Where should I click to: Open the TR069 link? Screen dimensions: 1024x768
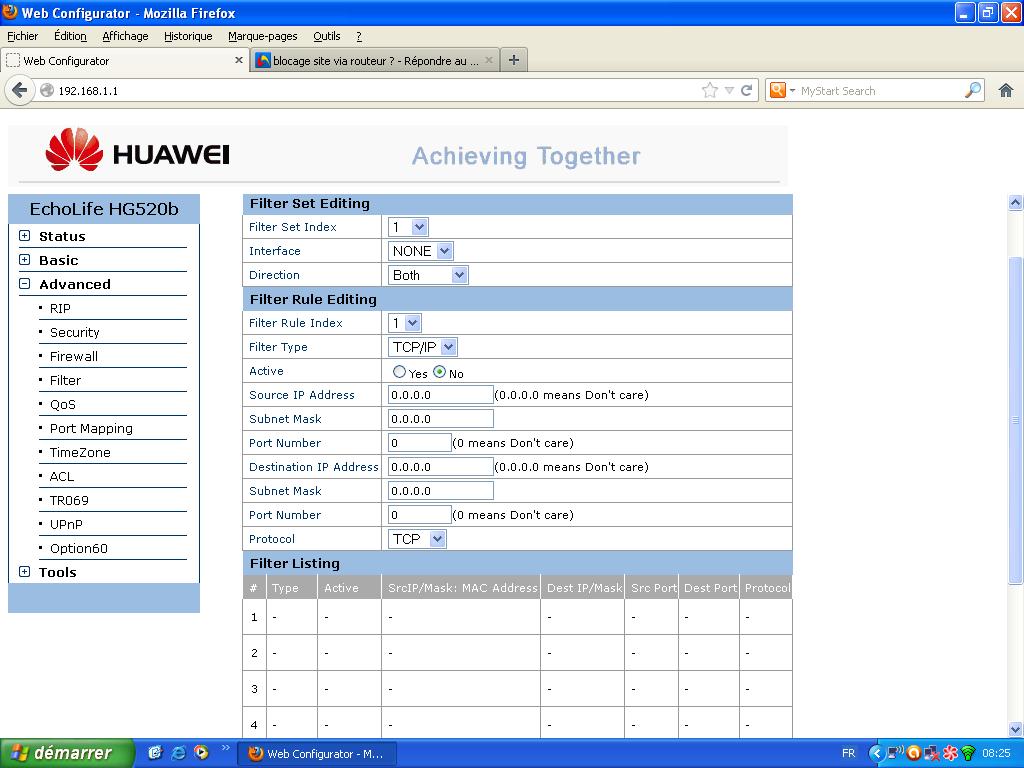point(69,500)
